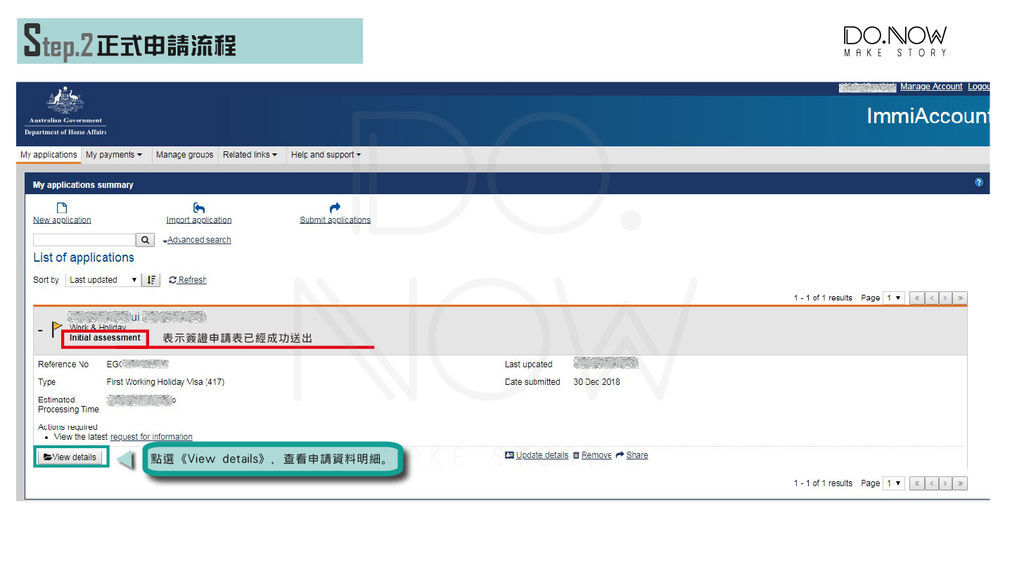Viewport: 1024px width, 565px height.
Task: Click in the application search text field
Action: pos(84,240)
